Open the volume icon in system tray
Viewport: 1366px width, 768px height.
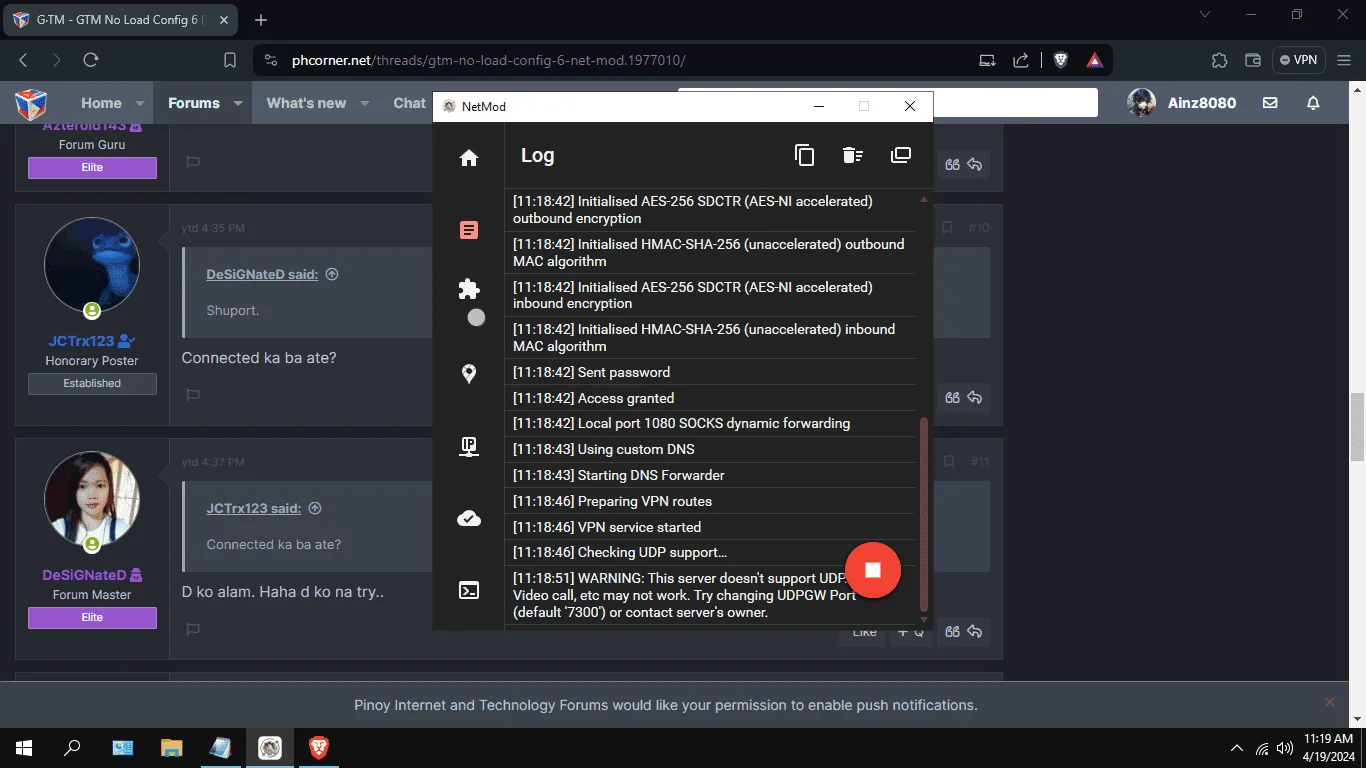[1285, 748]
